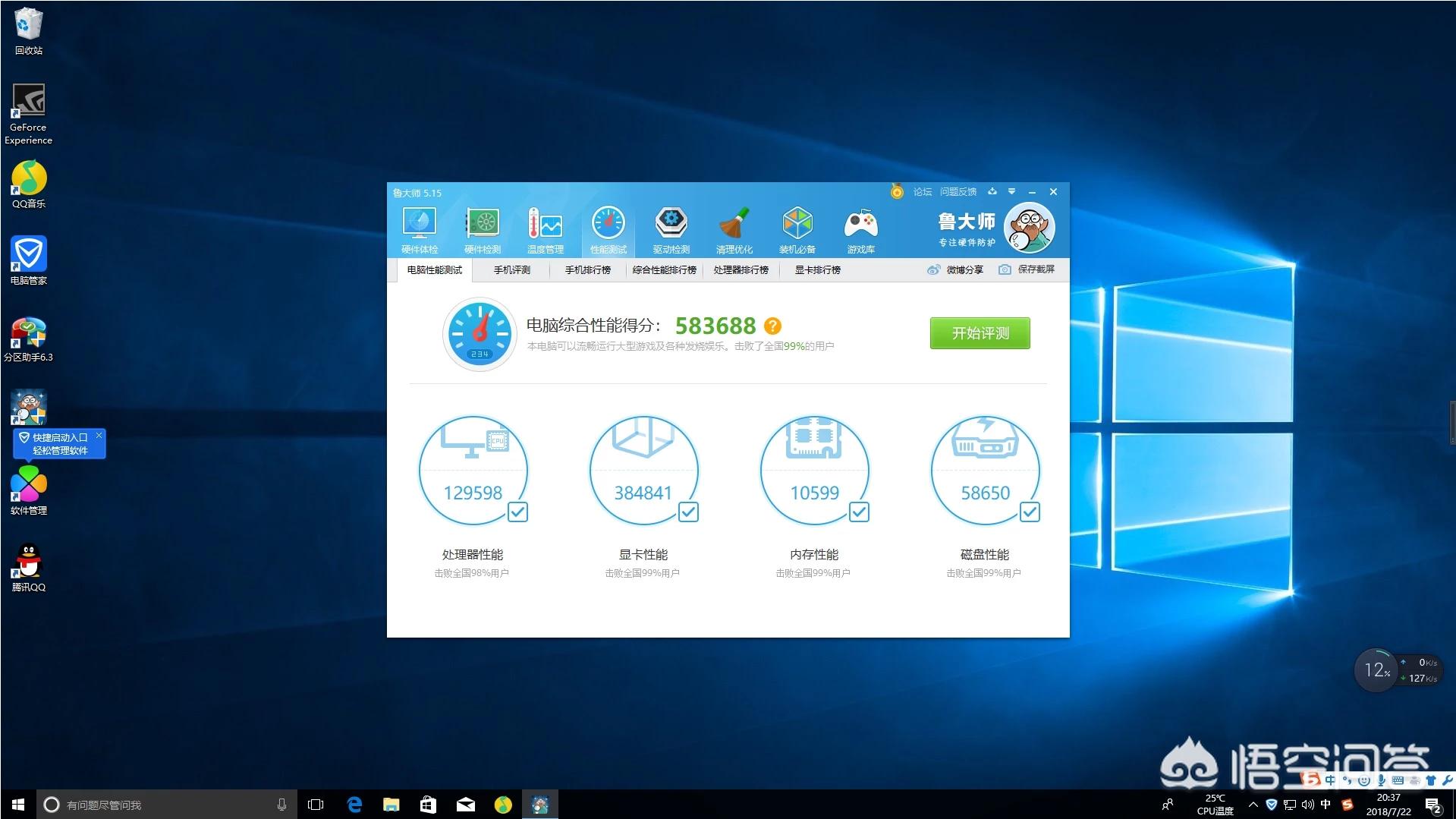1456x819 pixels.
Task: Click the green 开始评测 button
Action: point(980,333)
